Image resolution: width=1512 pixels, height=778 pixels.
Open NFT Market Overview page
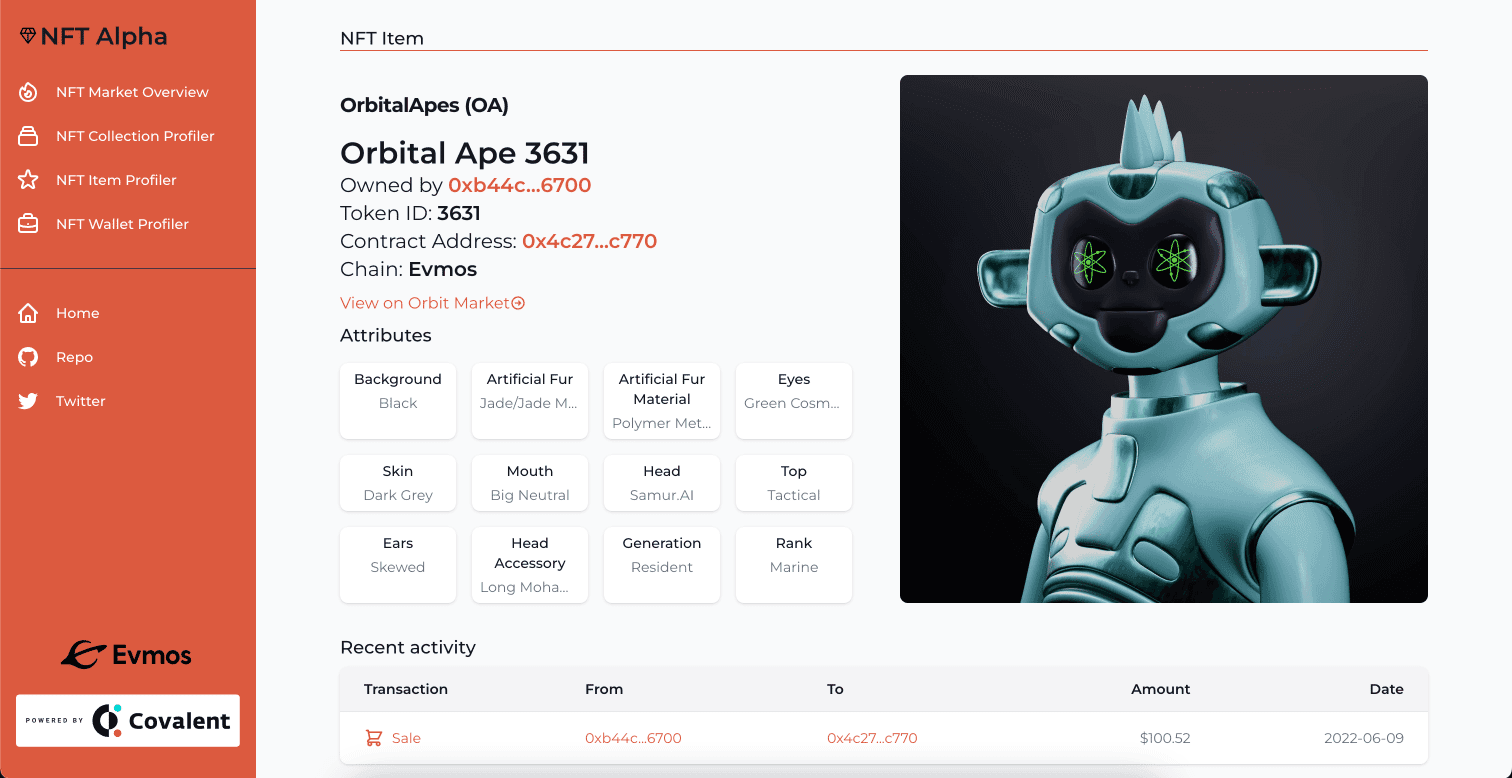[x=132, y=92]
